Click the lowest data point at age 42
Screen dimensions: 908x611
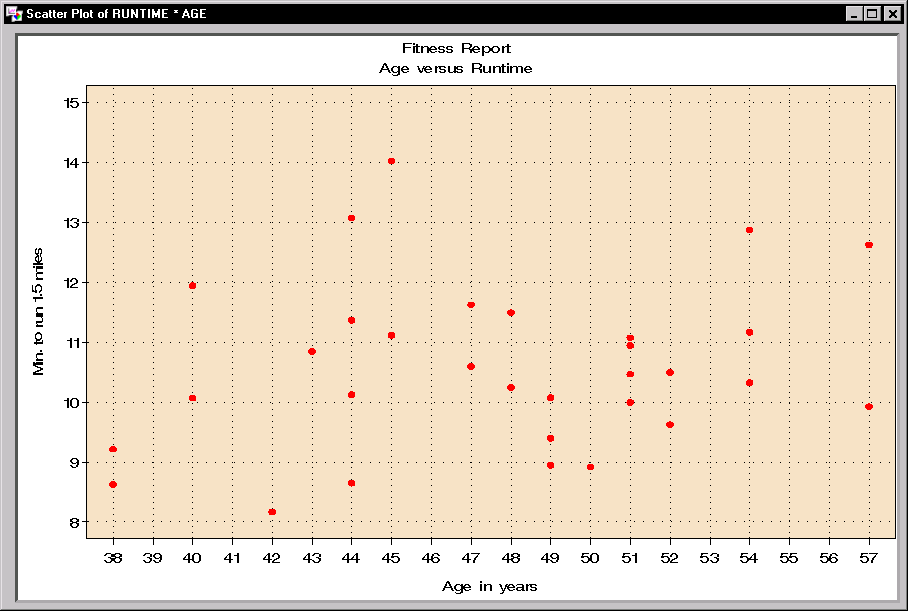click(272, 510)
